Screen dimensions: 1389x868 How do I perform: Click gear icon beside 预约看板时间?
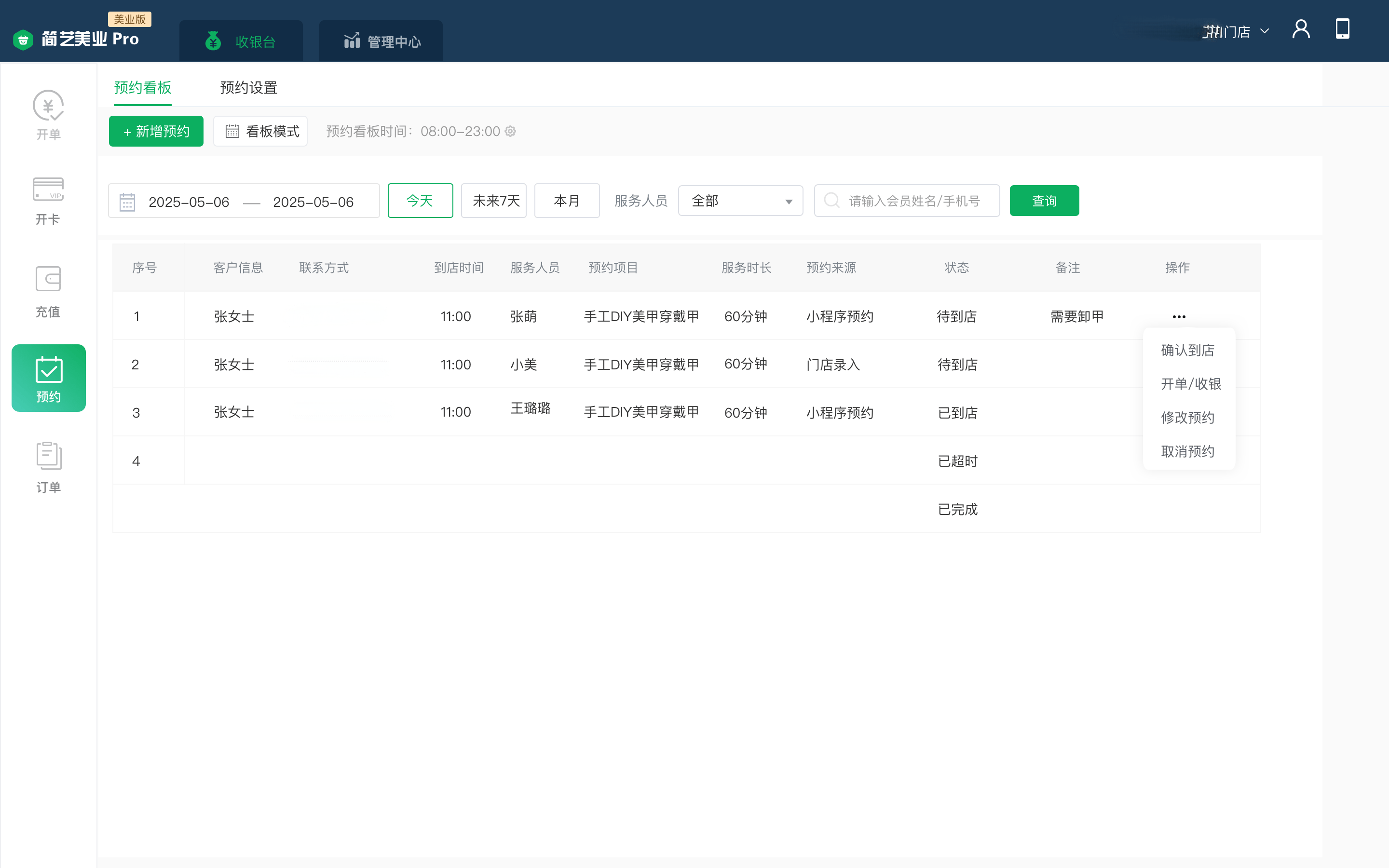tap(510, 132)
